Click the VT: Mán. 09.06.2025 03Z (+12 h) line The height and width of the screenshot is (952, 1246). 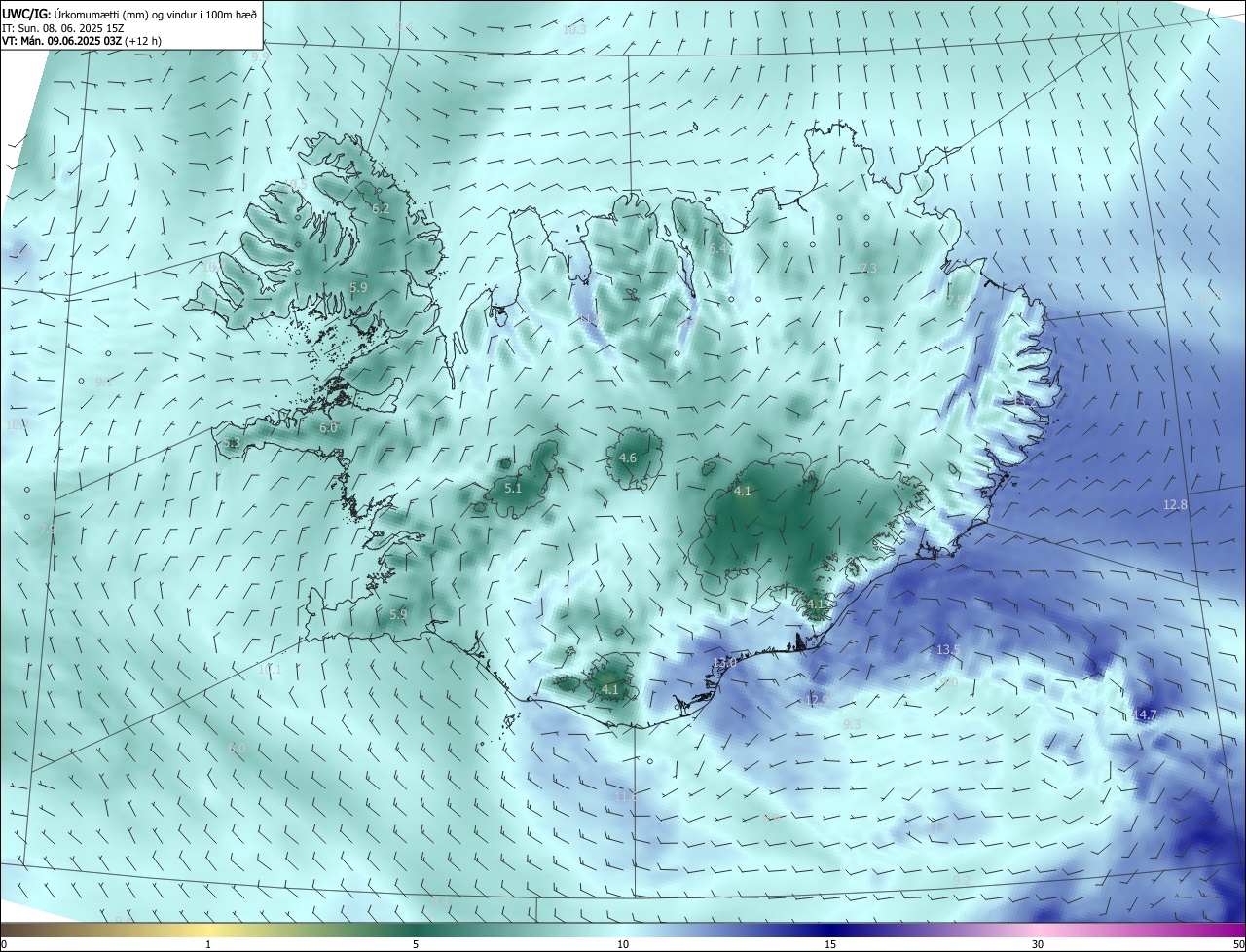coord(82,41)
